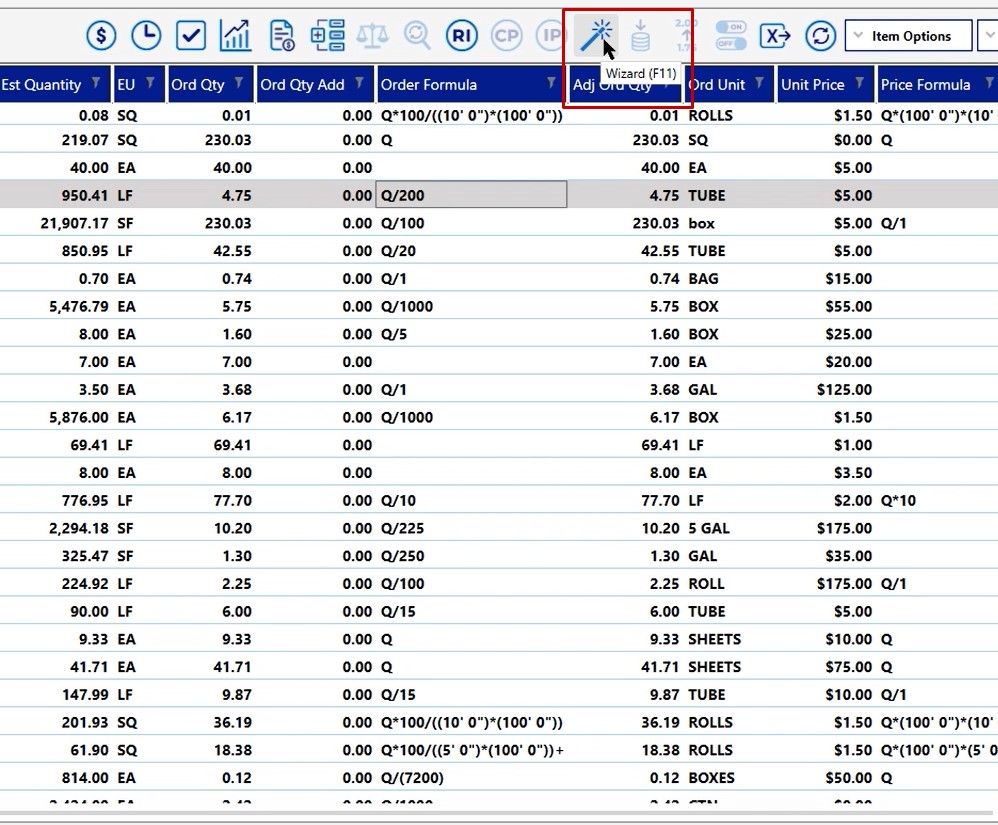Click the Ord Qty Add column header
Viewport: 998px width, 825px height.
(302, 85)
